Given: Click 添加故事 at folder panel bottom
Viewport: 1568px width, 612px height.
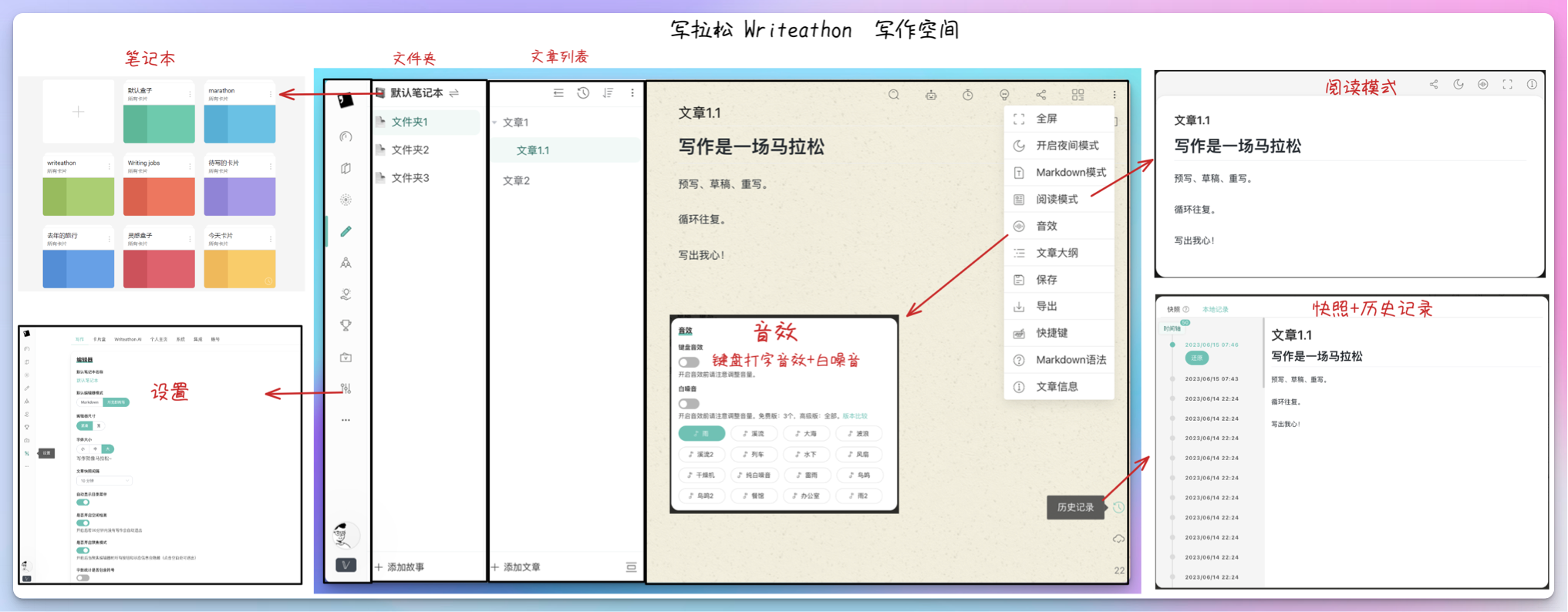Looking at the screenshot, I should (400, 567).
